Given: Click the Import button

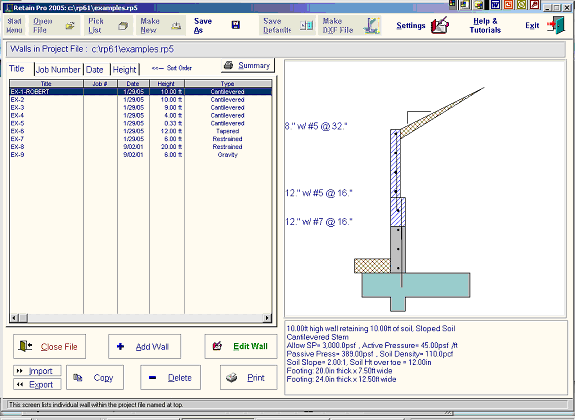Looking at the screenshot, I should 37,371.
